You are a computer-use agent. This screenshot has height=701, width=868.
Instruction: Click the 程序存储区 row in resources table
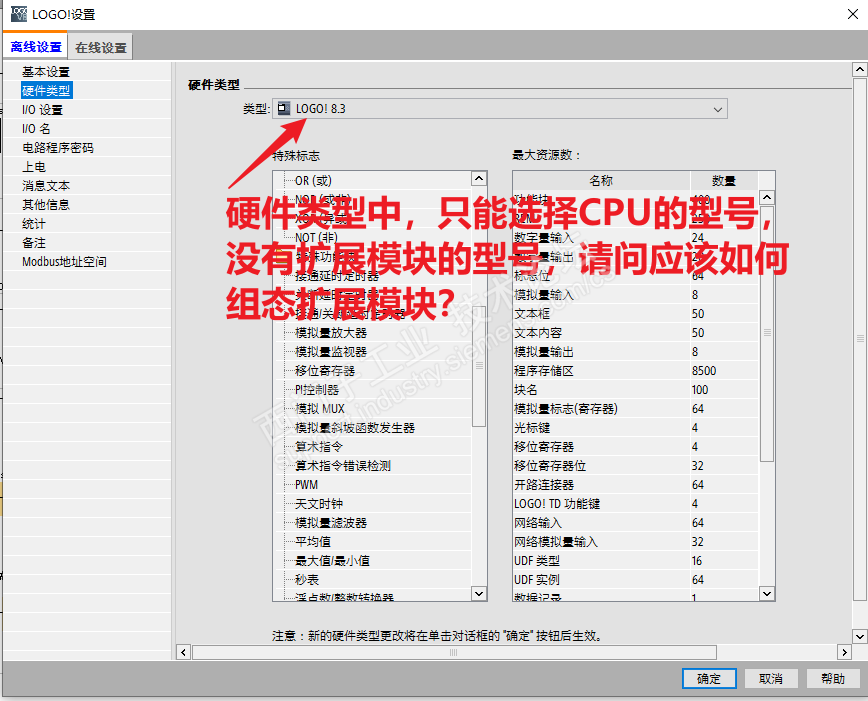coord(636,370)
